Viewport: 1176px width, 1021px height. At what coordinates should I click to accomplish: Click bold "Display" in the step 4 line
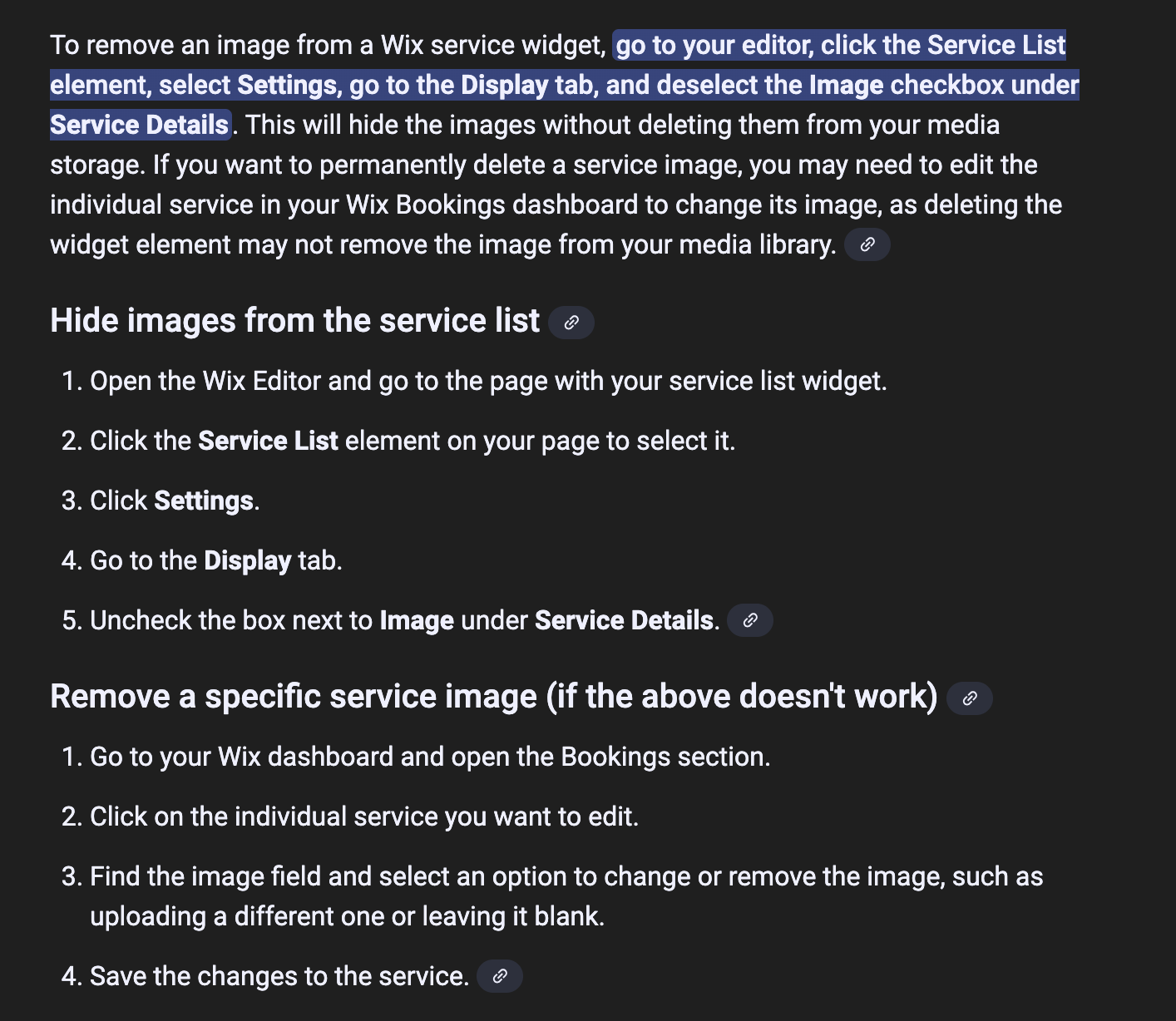pos(247,560)
